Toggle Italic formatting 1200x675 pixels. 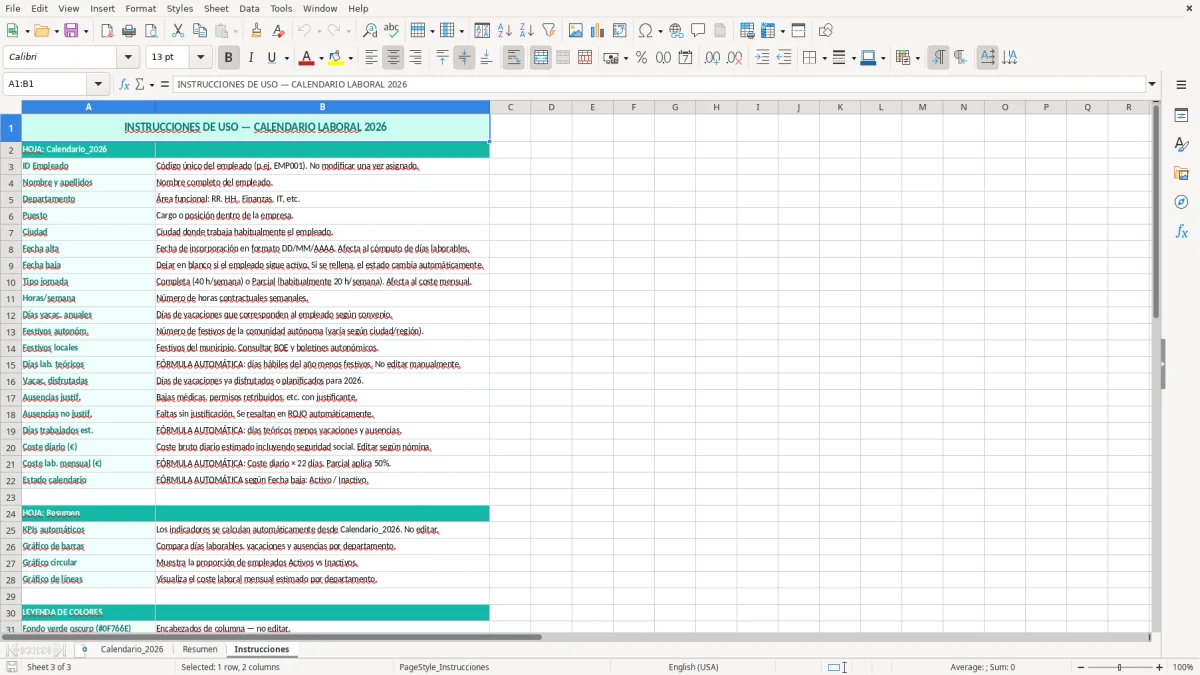pos(251,58)
